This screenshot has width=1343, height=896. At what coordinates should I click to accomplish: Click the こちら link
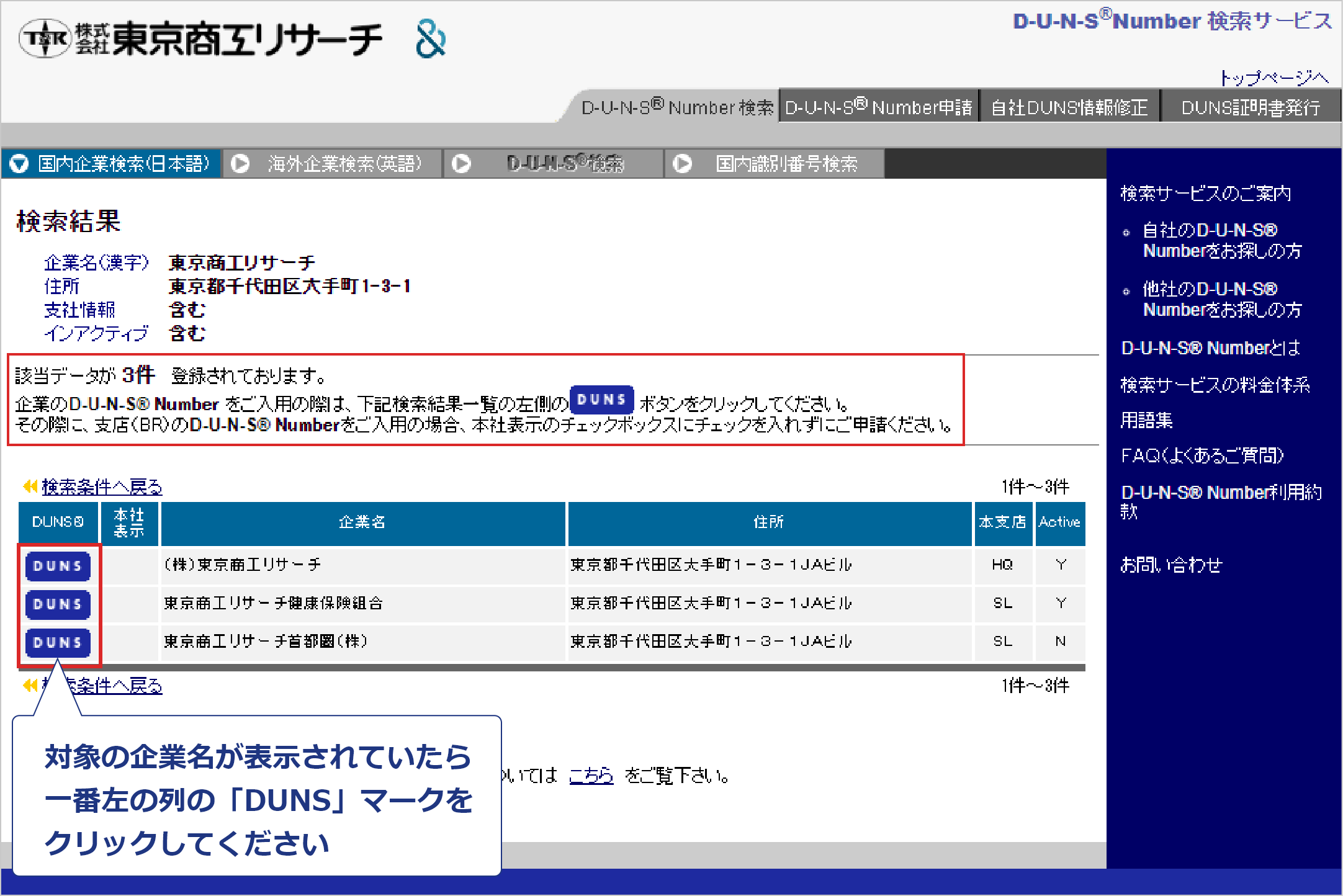[591, 775]
